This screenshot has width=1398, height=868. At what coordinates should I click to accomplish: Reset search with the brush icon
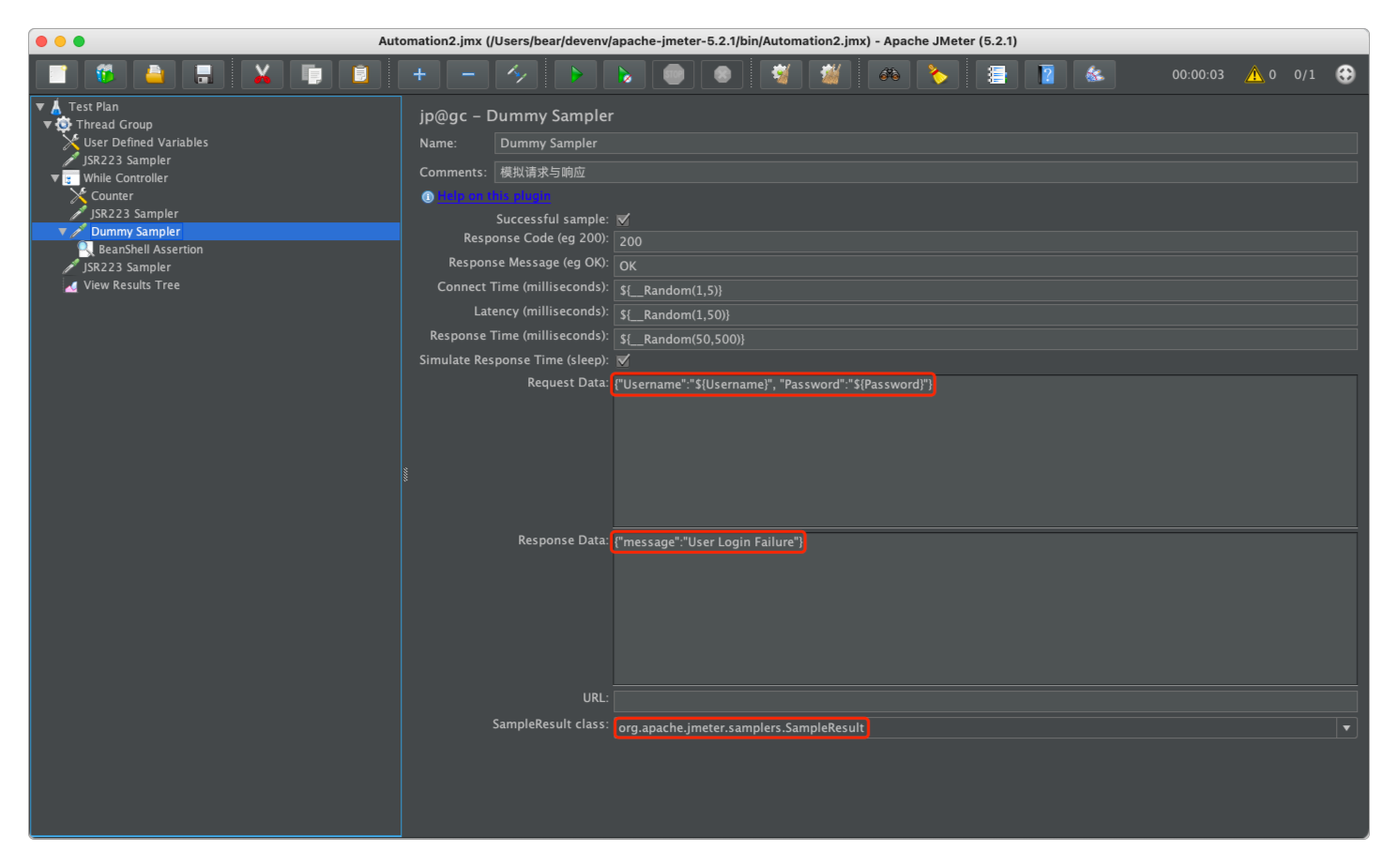(937, 74)
